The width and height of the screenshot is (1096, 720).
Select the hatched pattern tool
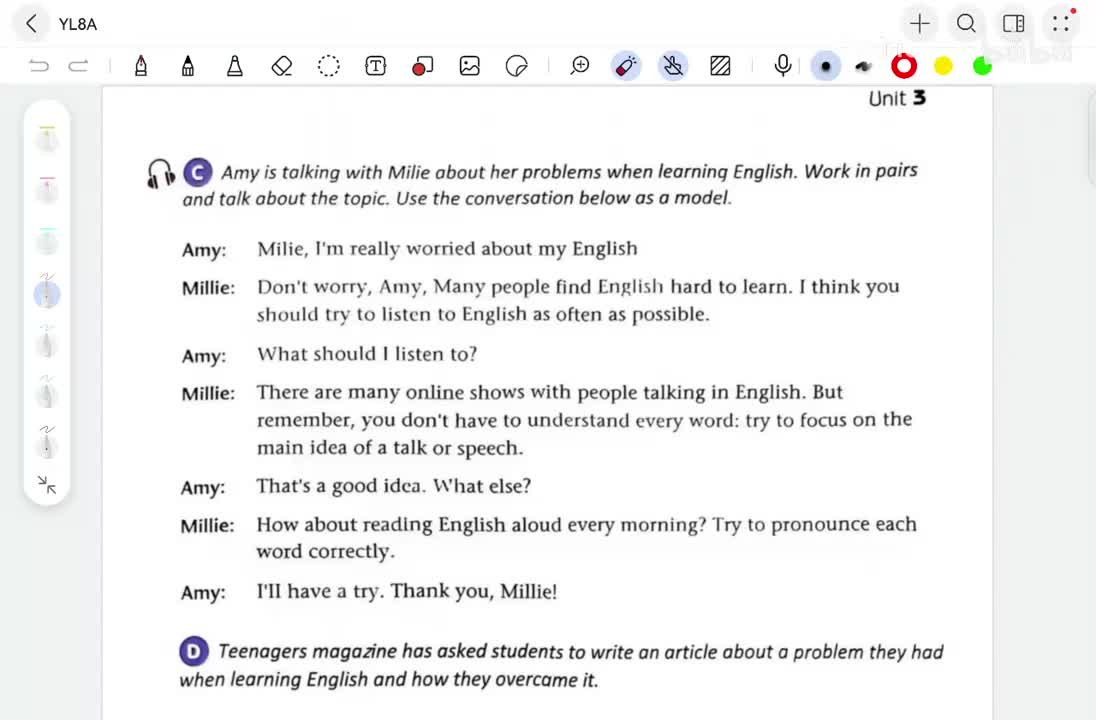tap(720, 66)
